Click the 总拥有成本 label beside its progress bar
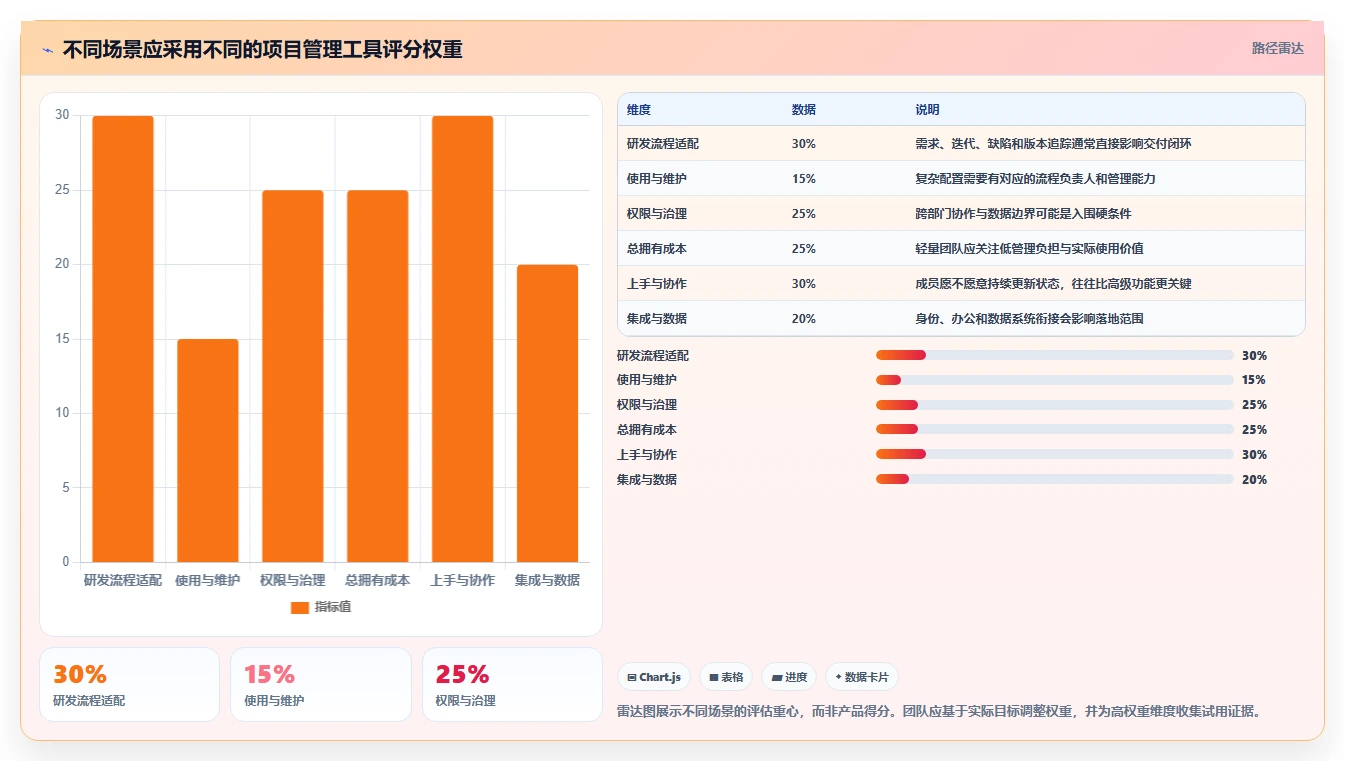1345x761 pixels. point(647,430)
